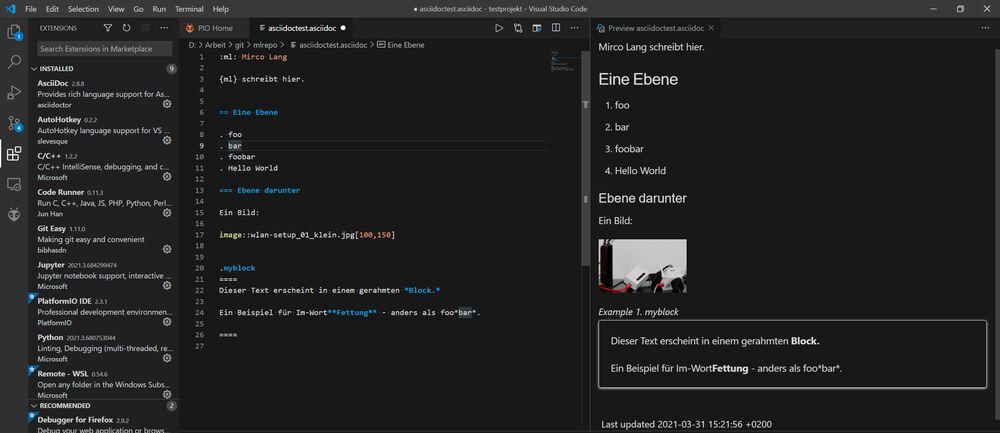Open the Search view in activity bar
This screenshot has height=433, width=1000.
(14, 62)
